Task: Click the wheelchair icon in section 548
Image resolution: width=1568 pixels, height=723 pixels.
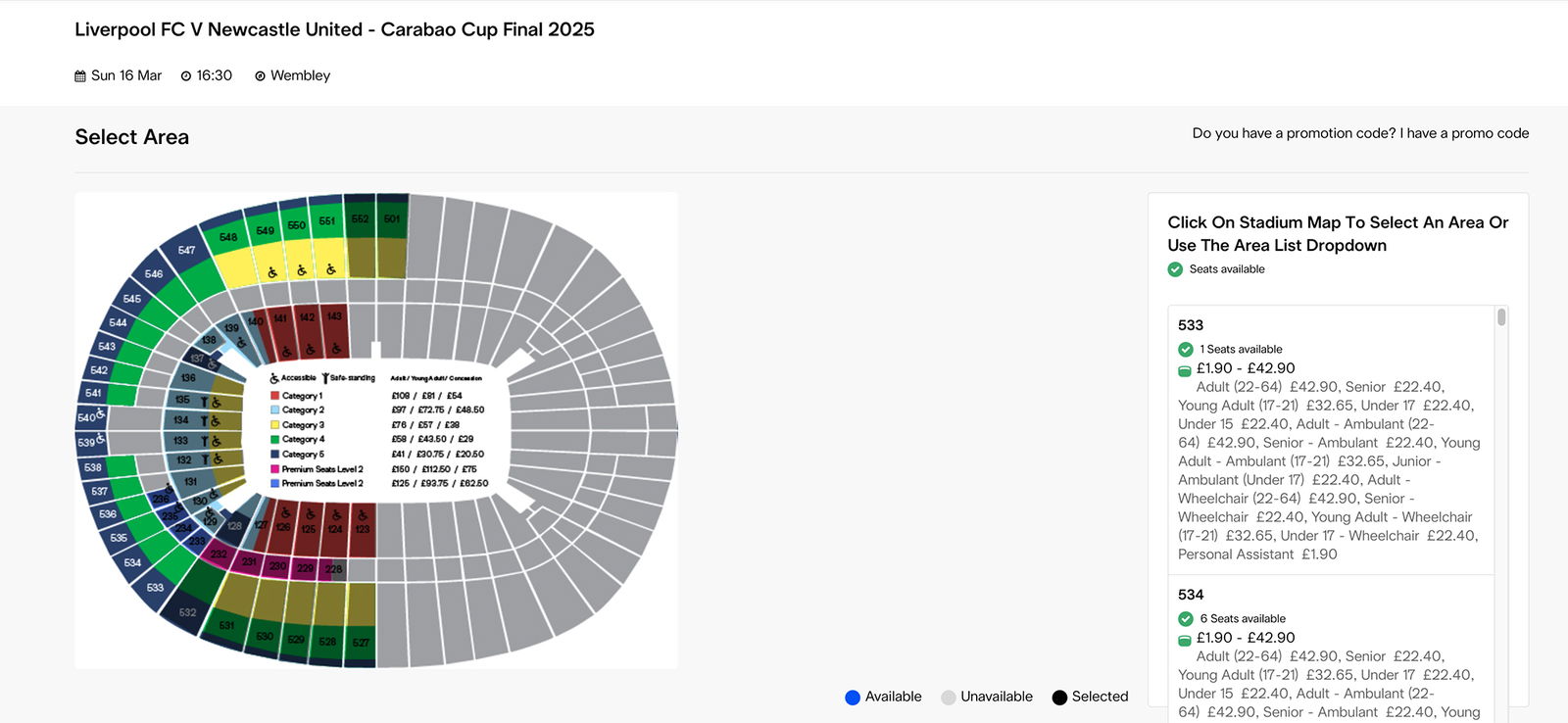Action: click(x=271, y=273)
